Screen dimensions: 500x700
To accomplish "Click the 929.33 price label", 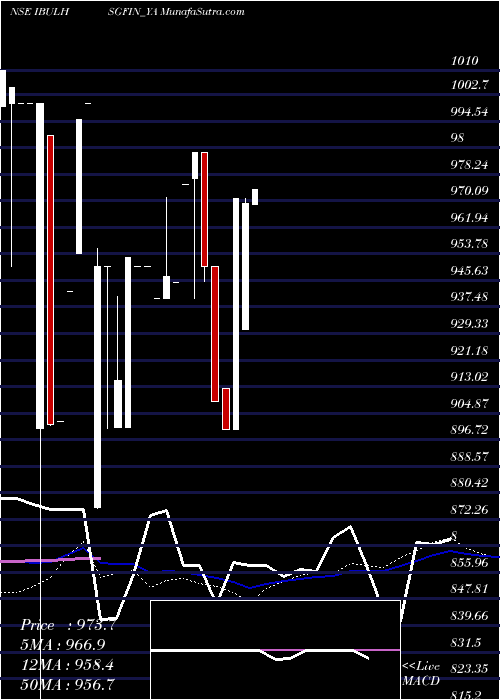I will point(469,324).
